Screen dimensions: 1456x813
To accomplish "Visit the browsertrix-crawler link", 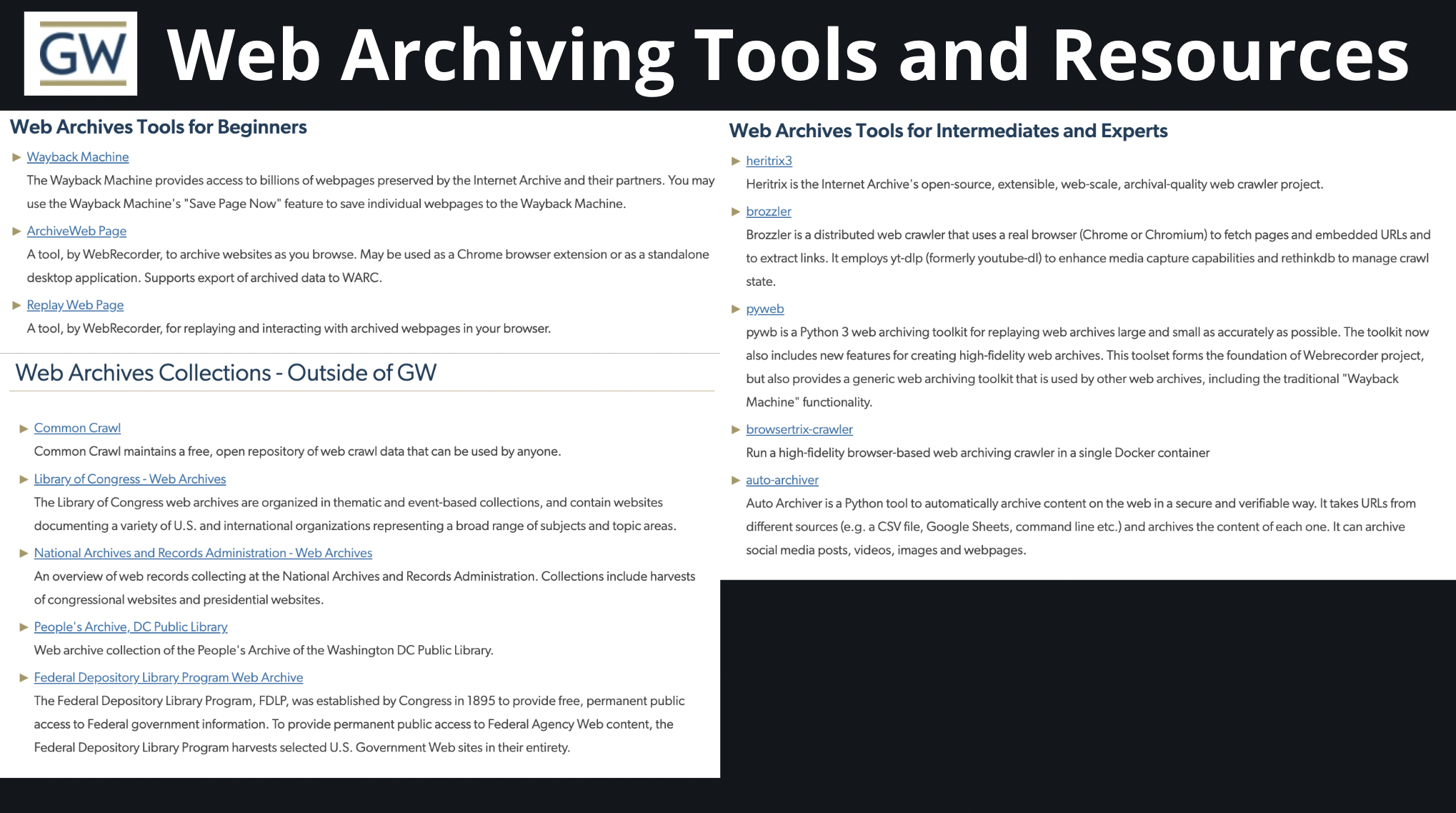I will [x=799, y=429].
